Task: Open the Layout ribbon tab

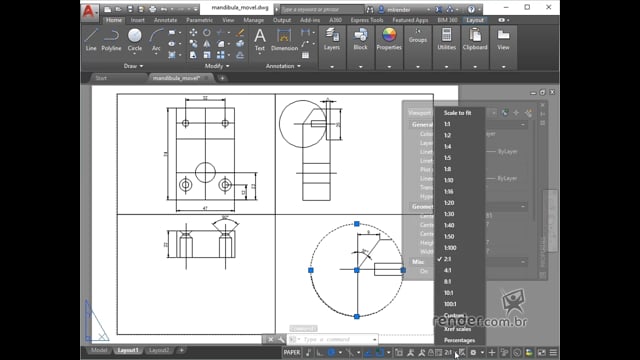Action: coord(474,20)
